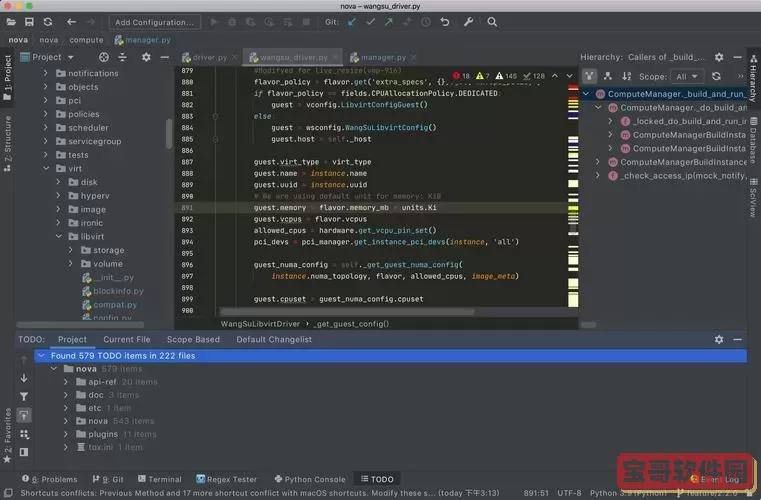Click the callee hierarchy icon
Screen dimensions: 761x500
click(608, 76)
